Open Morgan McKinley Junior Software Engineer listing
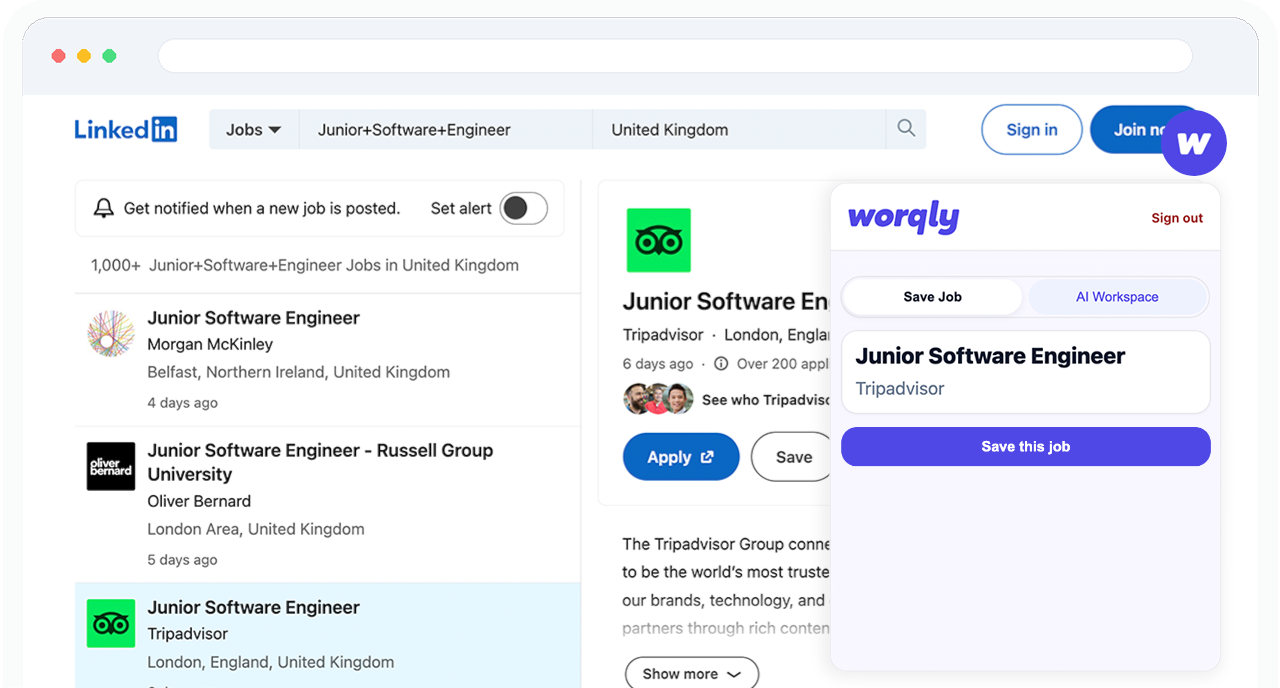 pyautogui.click(x=254, y=318)
